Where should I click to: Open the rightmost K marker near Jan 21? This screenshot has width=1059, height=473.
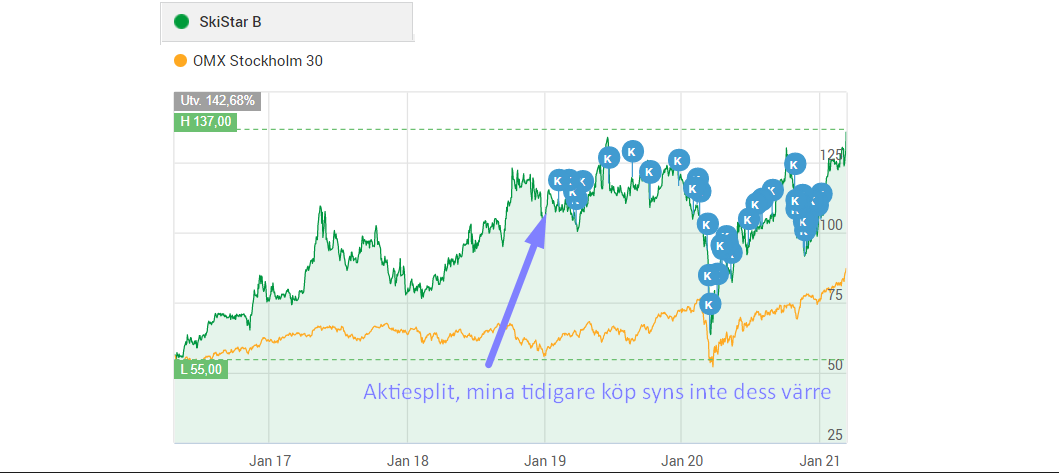[x=821, y=193]
